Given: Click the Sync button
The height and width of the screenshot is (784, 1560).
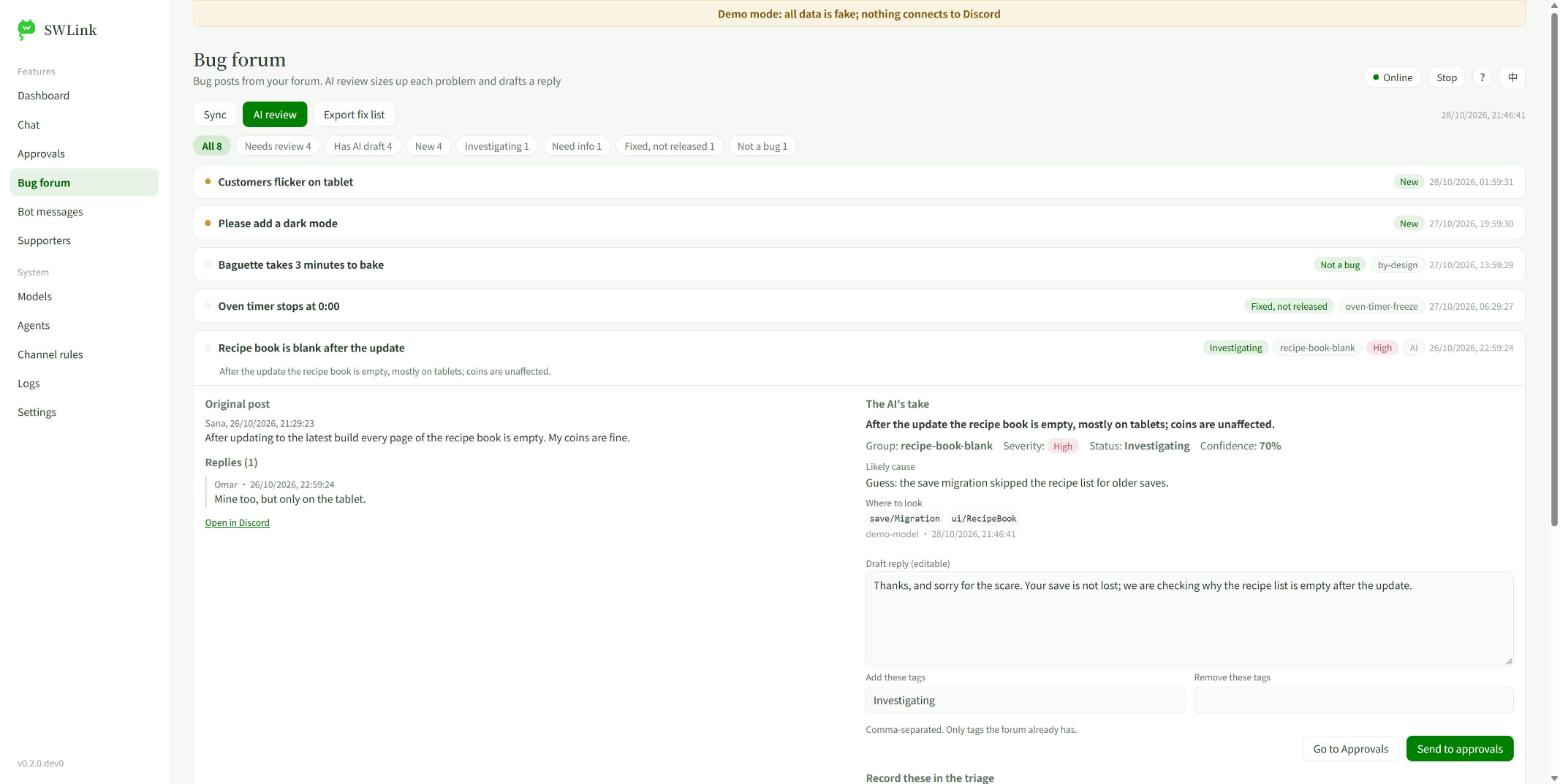Looking at the screenshot, I should pos(215,115).
